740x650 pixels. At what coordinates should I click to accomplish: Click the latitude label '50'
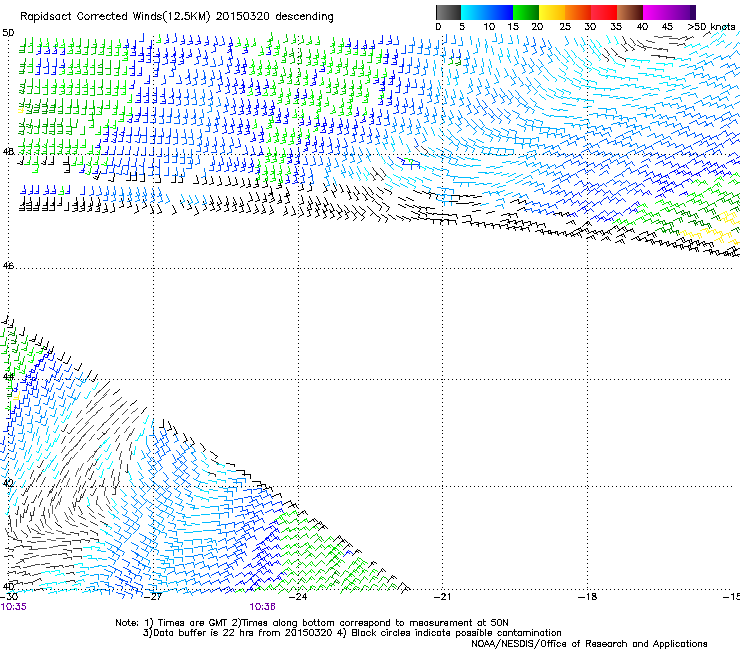pos(8,33)
